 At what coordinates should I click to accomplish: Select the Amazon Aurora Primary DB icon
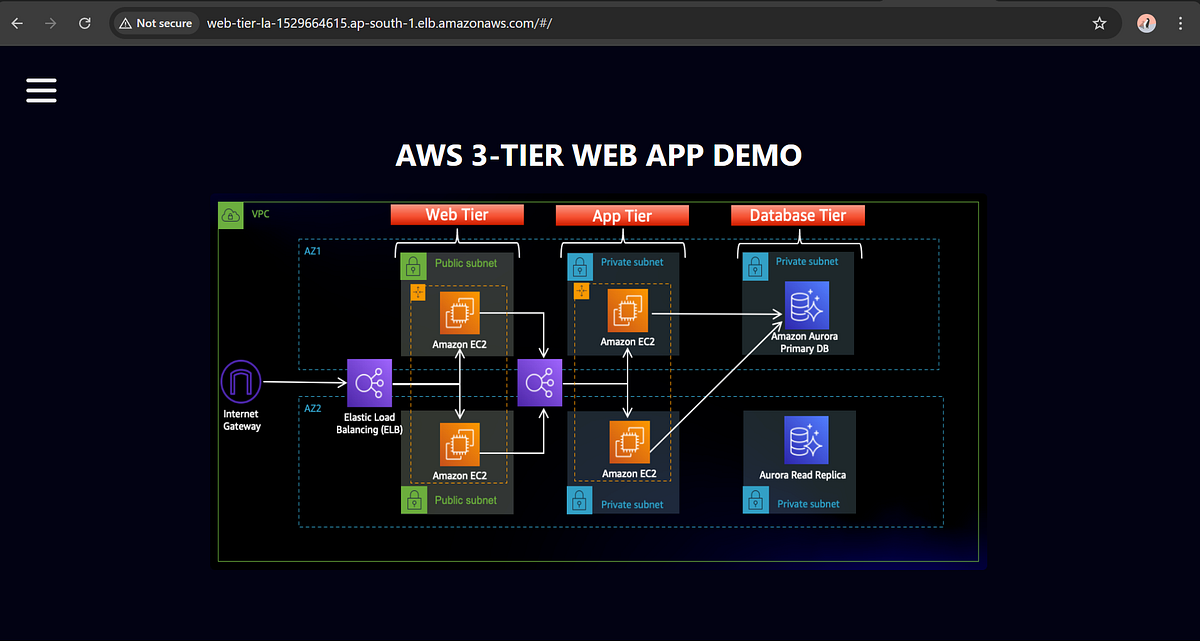pos(808,306)
